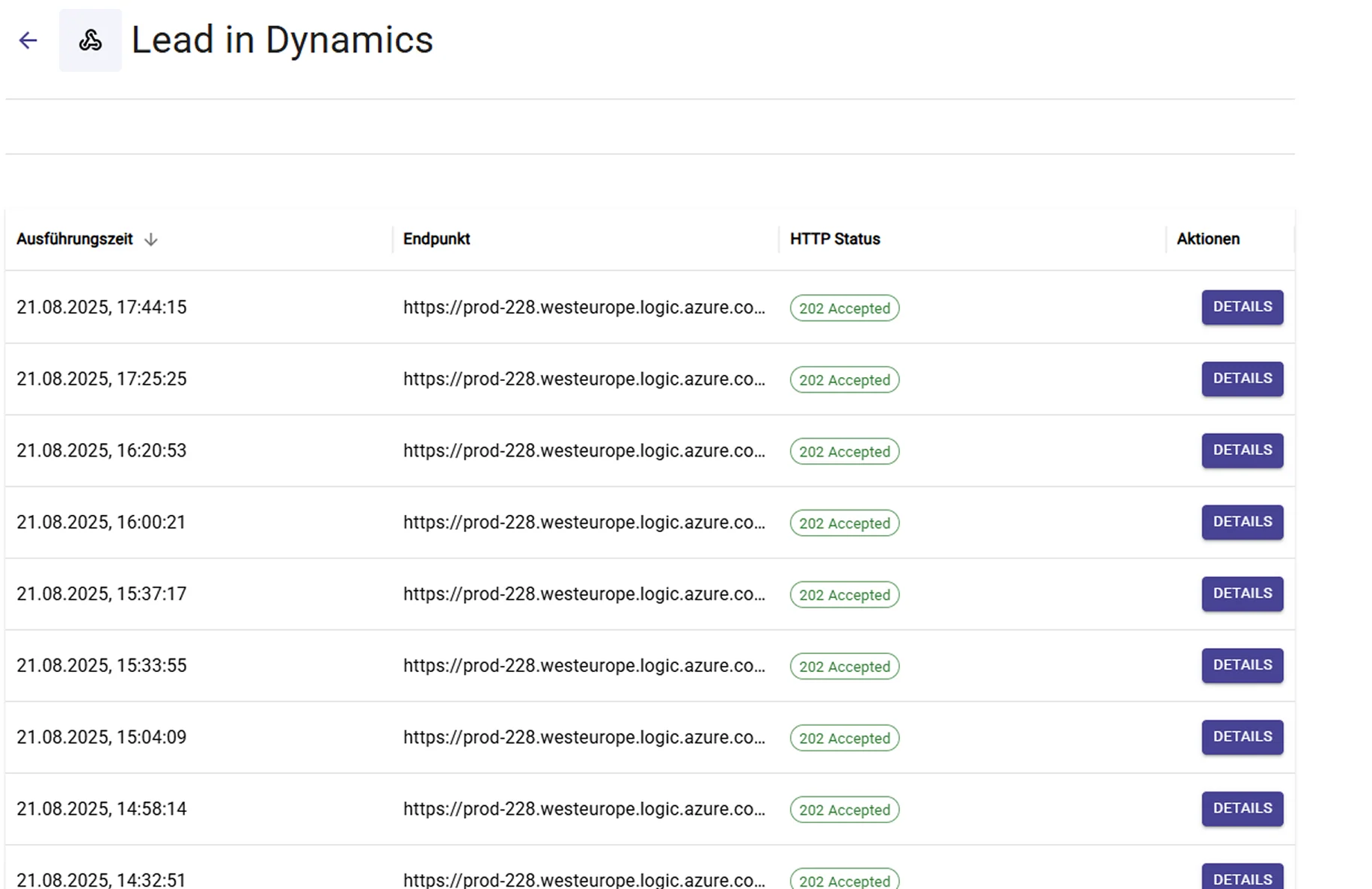The image size is (1372, 889).
Task: Open details for the 15:04:09 execution
Action: 1243,737
